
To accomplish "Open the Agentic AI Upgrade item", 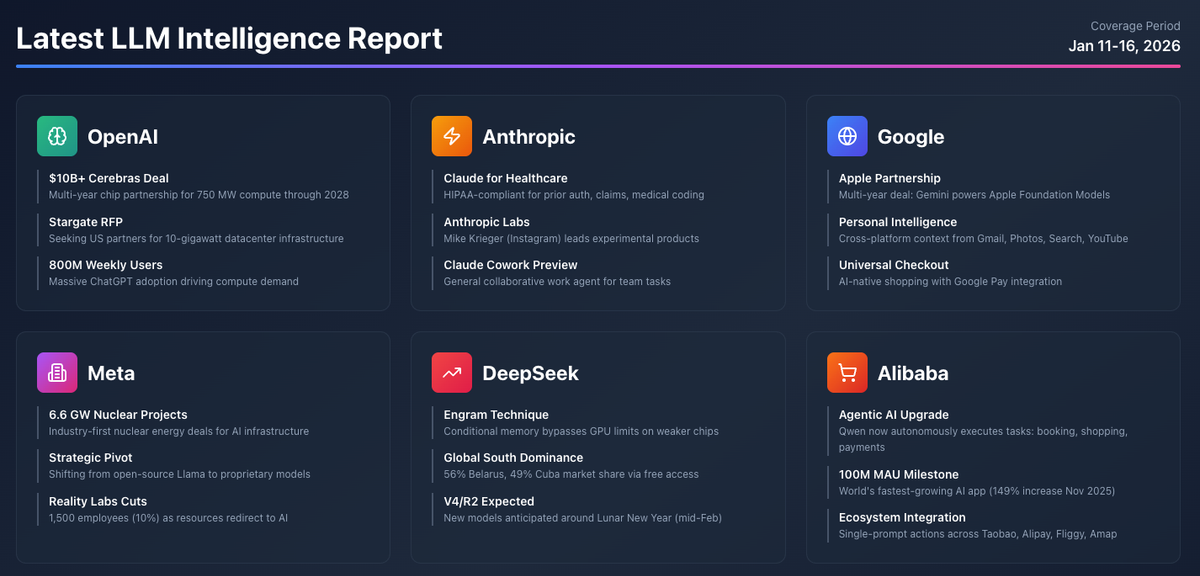I will pos(894,414).
